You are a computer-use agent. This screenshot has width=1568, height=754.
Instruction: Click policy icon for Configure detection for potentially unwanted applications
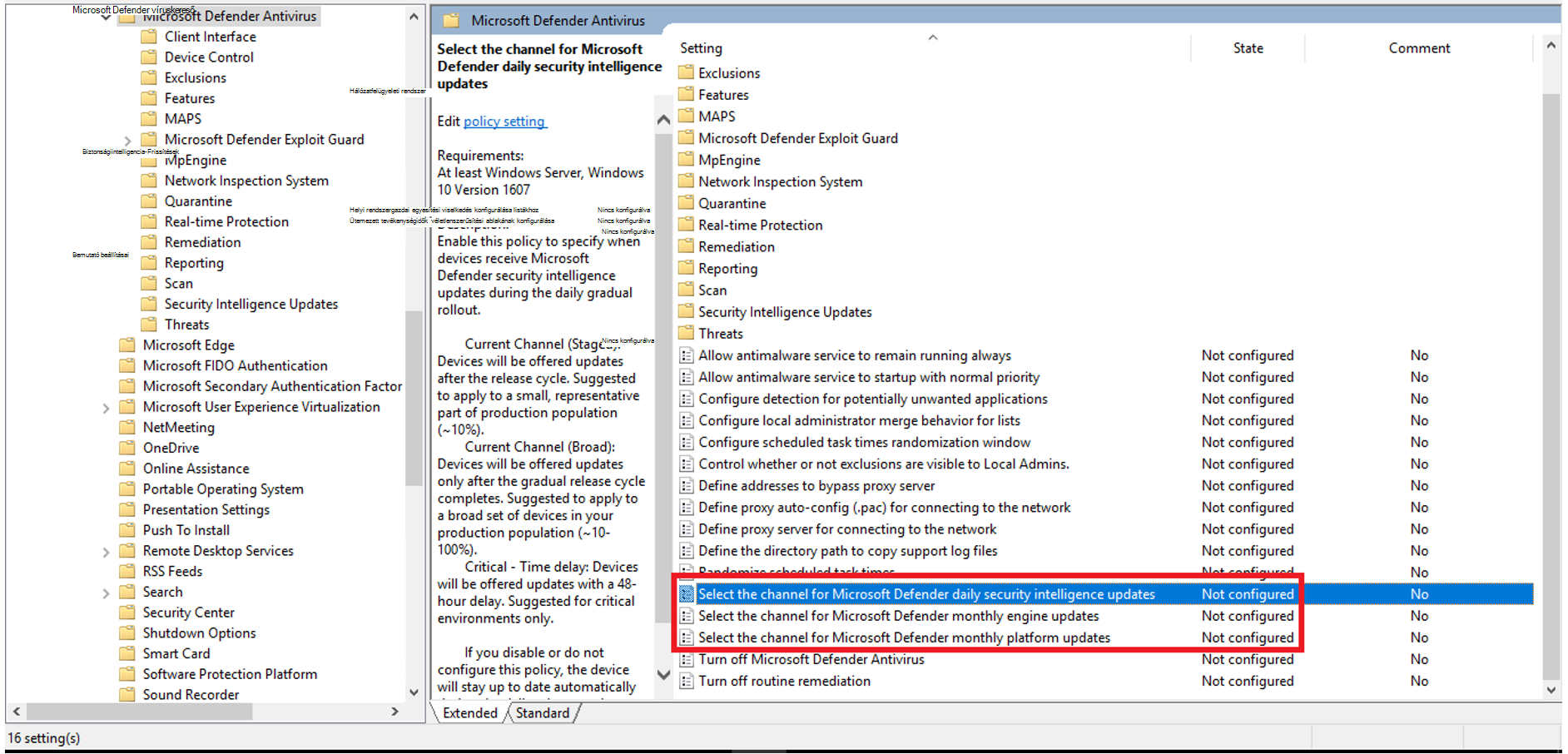tap(687, 399)
